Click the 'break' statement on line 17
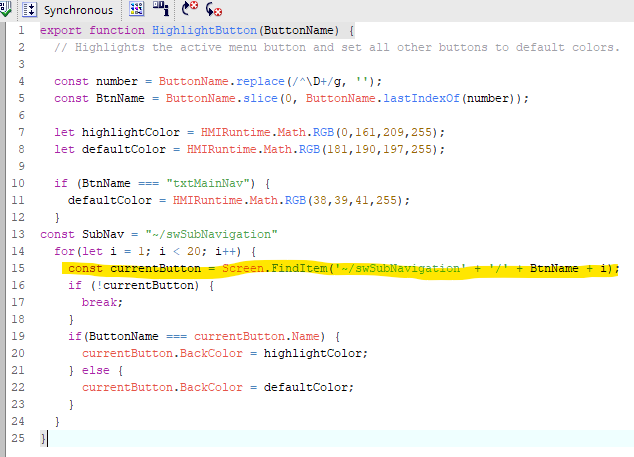The image size is (634, 457). [x=100, y=303]
